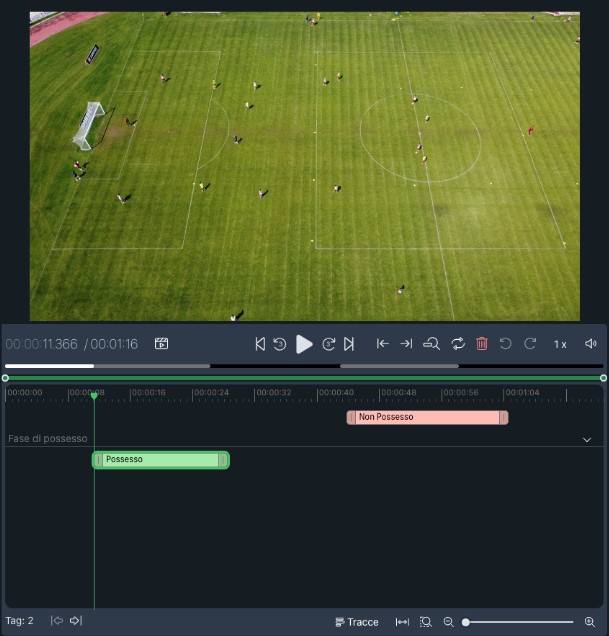Screen dimensions: 609x636
Task: Click the Fase di possesso track label
Action: tap(48, 438)
